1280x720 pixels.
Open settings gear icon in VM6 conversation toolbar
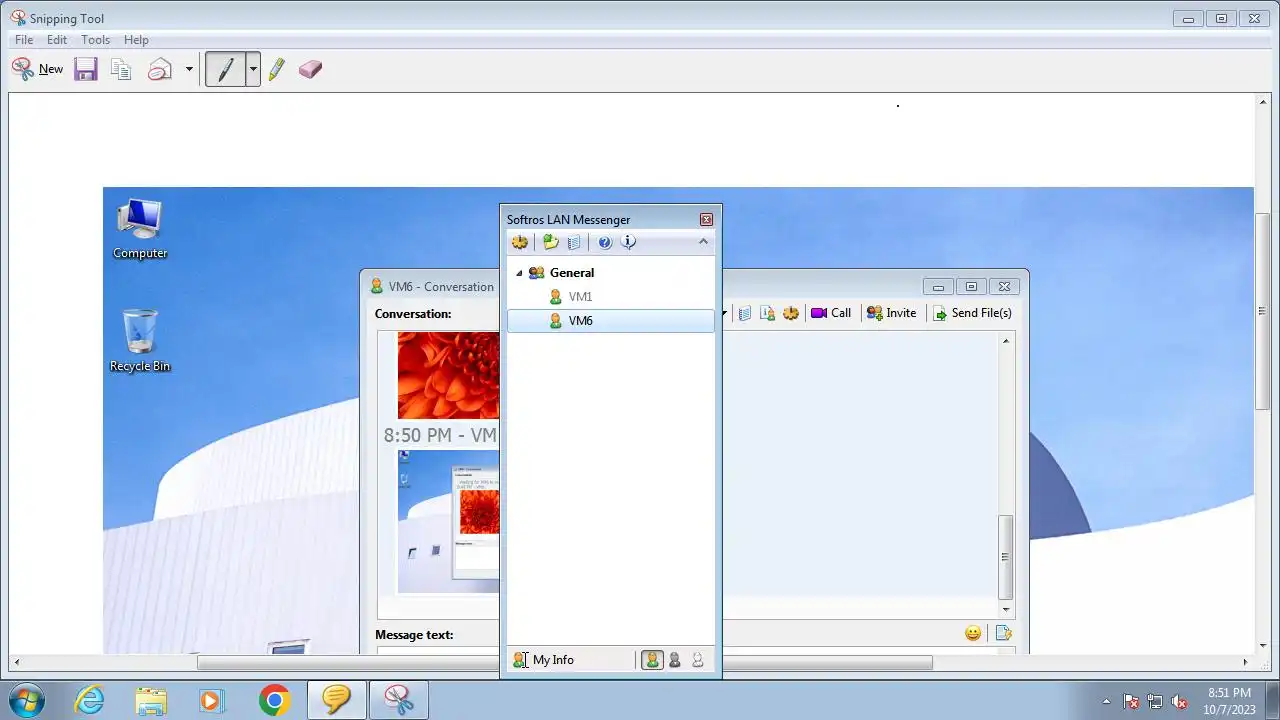click(x=791, y=313)
